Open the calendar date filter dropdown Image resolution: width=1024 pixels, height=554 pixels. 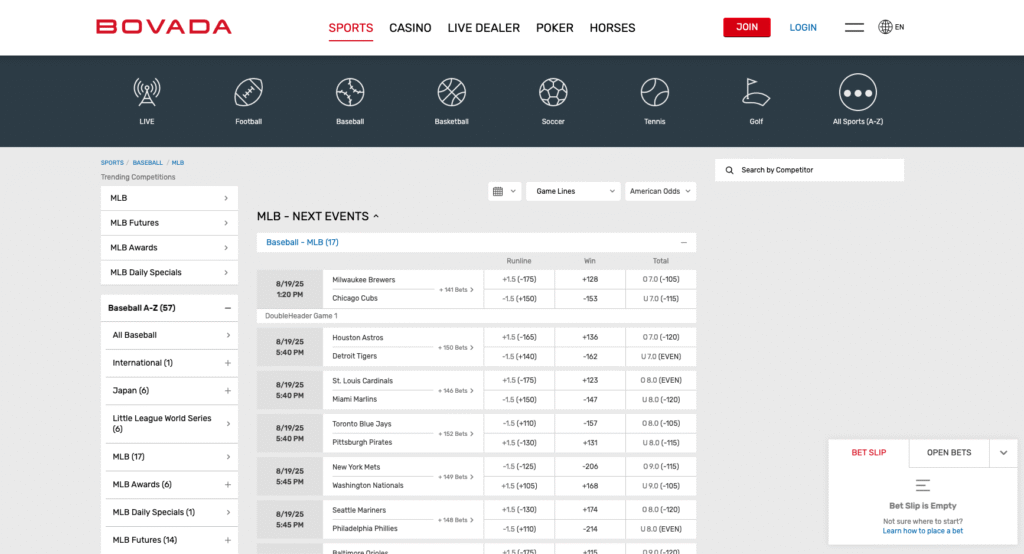click(504, 191)
